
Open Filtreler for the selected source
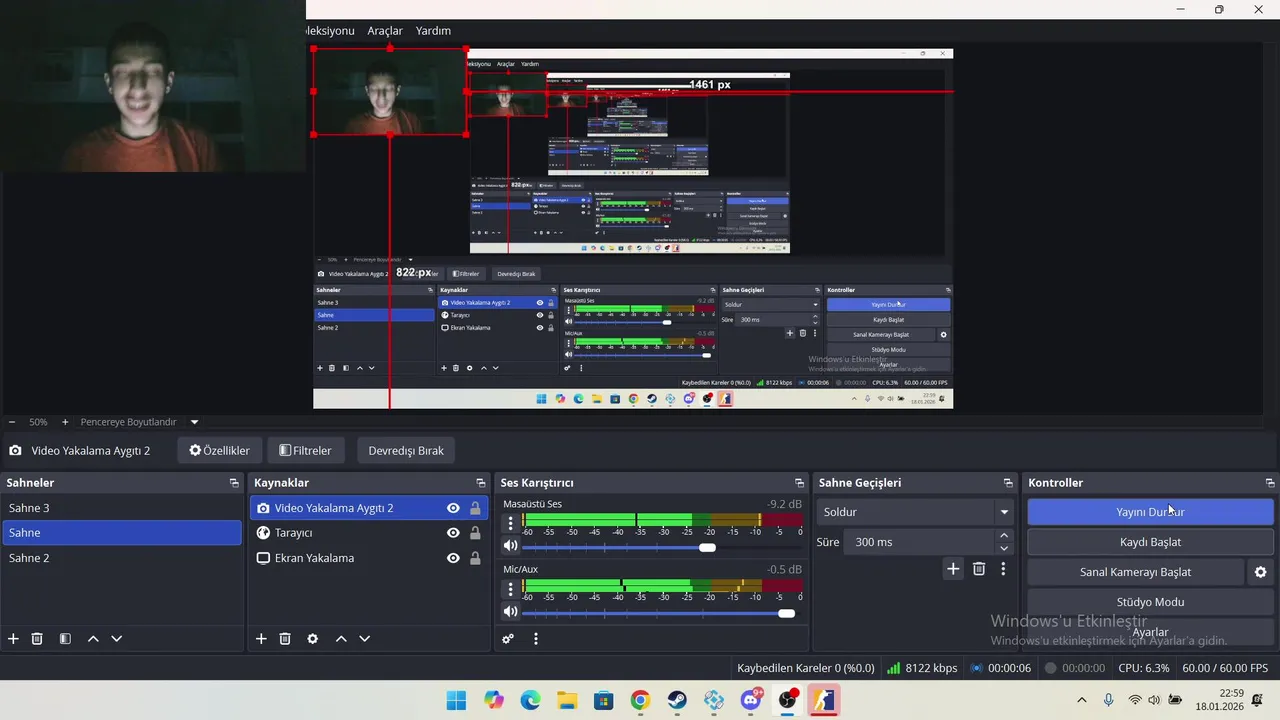[x=305, y=451]
